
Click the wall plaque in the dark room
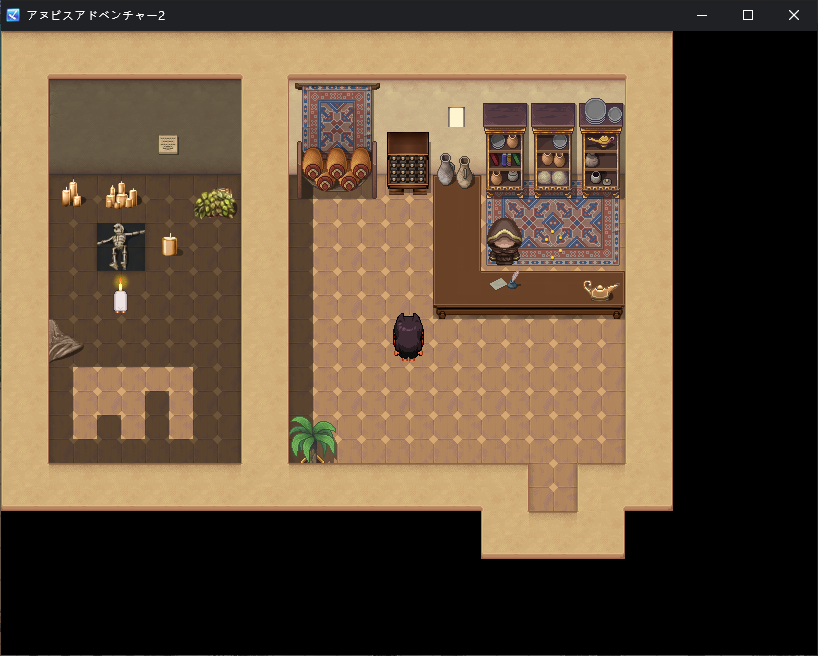click(168, 145)
